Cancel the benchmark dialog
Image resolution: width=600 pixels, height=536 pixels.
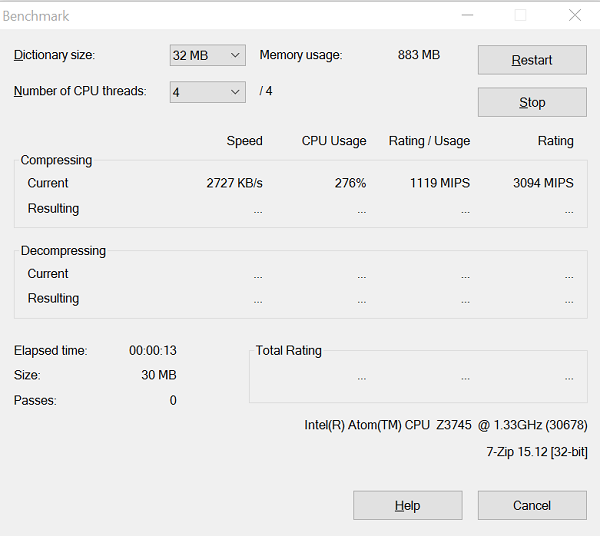tap(532, 505)
